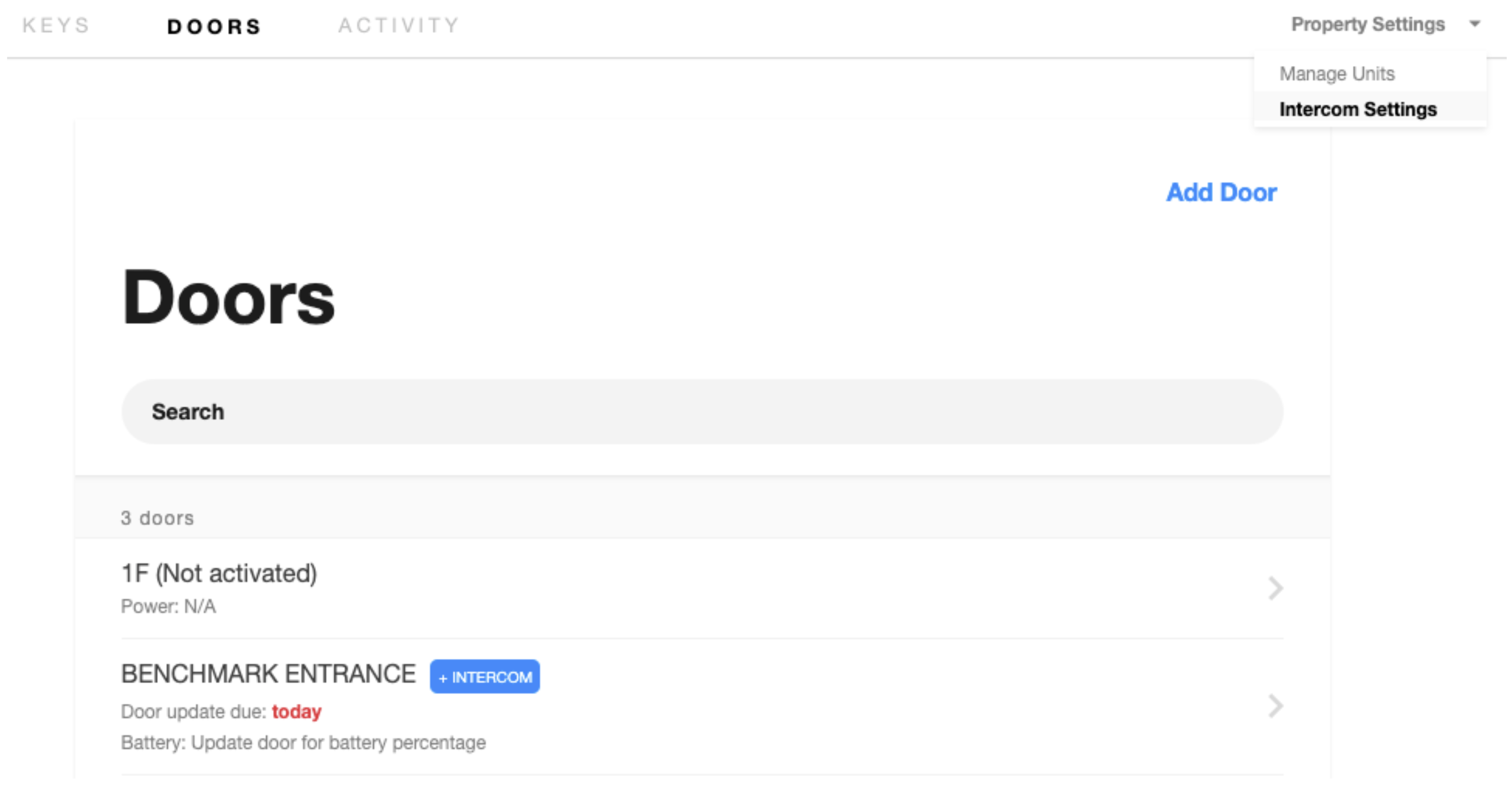Select the DOORS tab
1512x800 pixels.
[x=214, y=26]
